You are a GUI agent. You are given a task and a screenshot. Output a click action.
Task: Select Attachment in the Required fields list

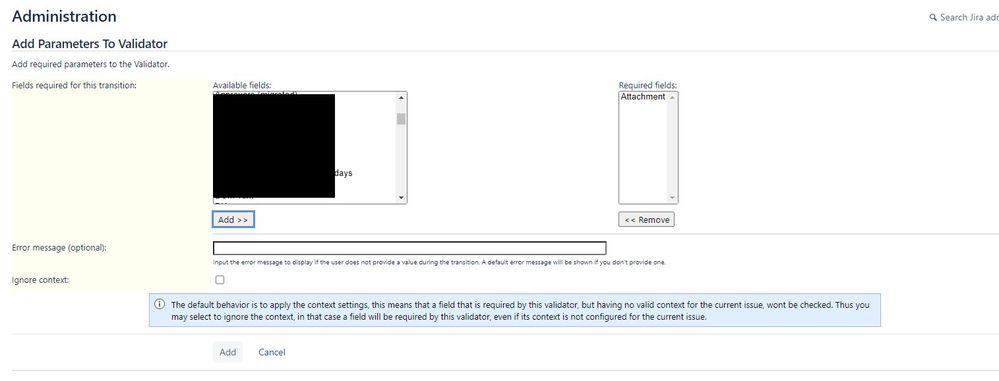[x=642, y=97]
